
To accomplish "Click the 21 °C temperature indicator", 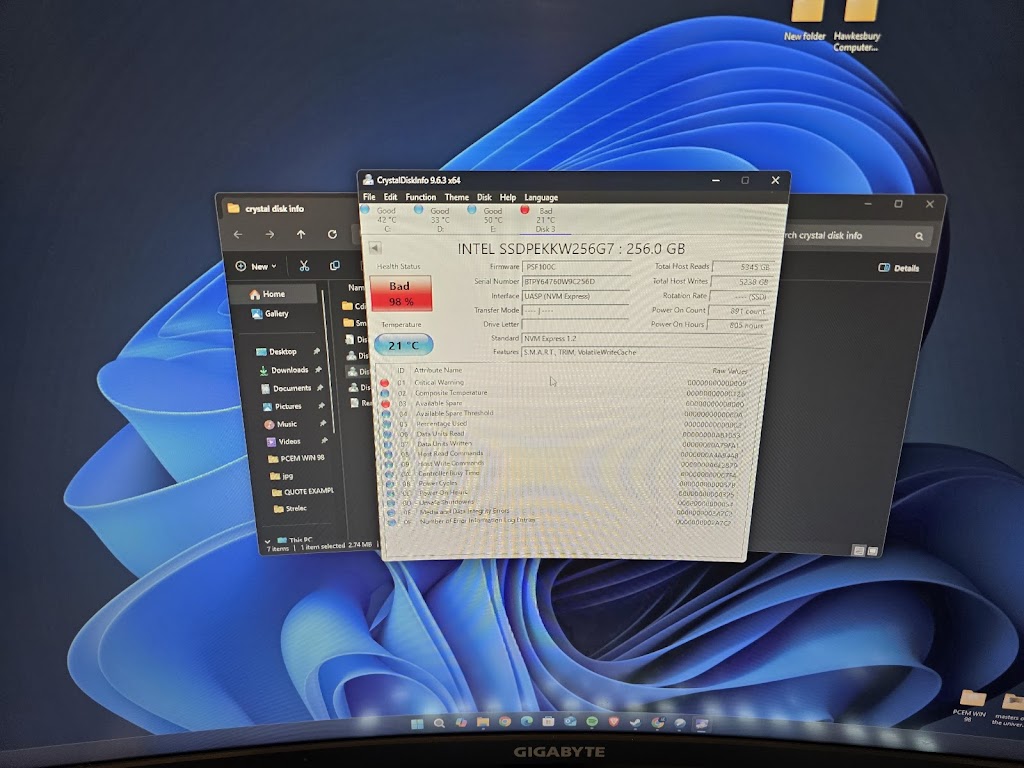I will point(404,345).
